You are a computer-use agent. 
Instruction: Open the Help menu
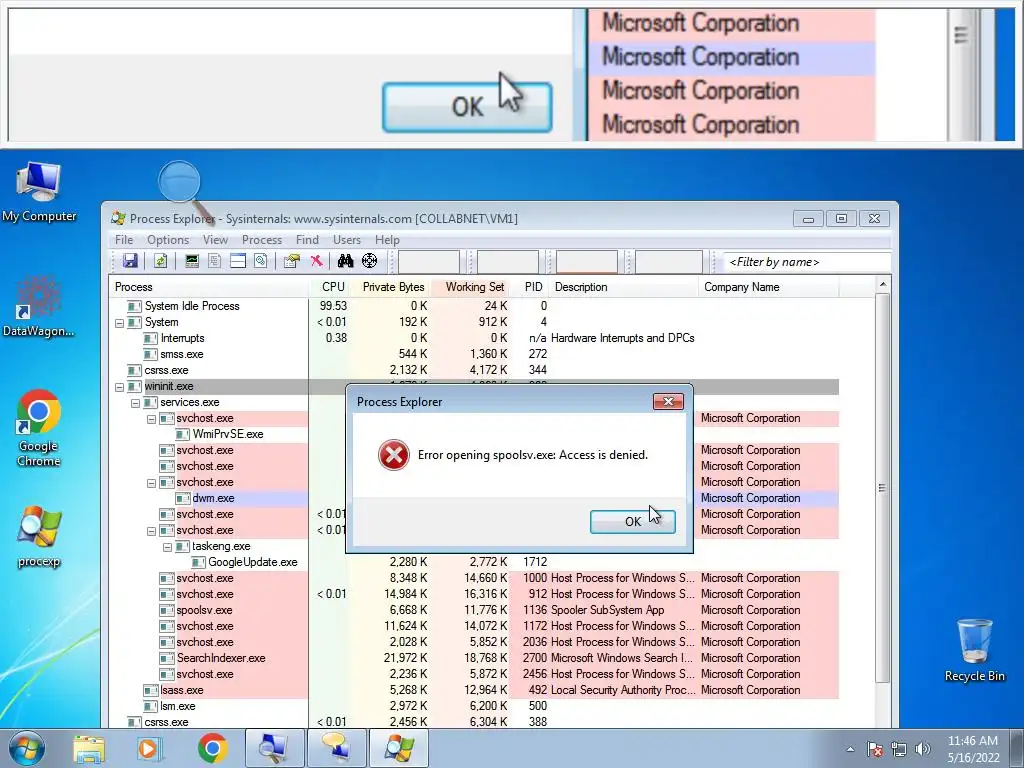tap(387, 240)
